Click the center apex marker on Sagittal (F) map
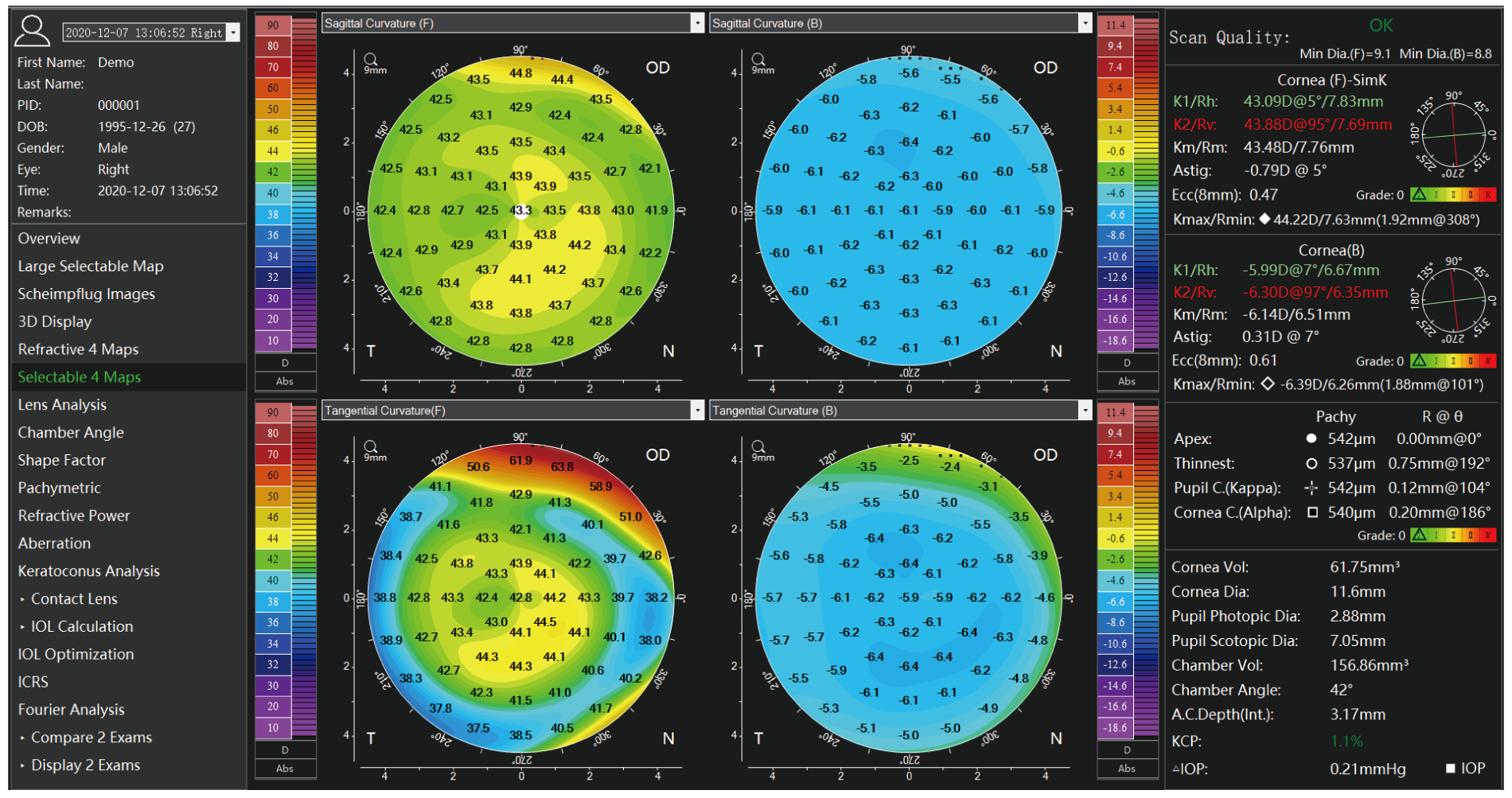This screenshot has height=798, width=1512. [x=520, y=211]
